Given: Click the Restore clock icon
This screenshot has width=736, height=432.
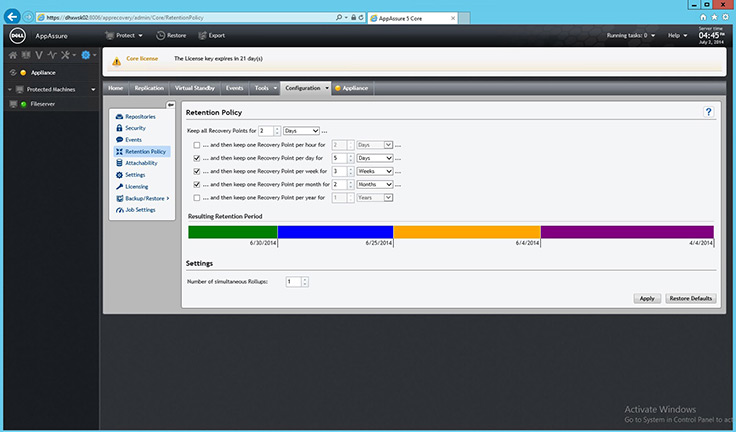Looking at the screenshot, I should 161,35.
